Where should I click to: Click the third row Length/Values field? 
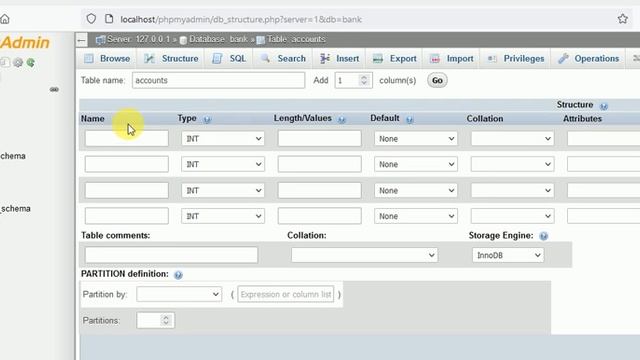click(x=320, y=190)
